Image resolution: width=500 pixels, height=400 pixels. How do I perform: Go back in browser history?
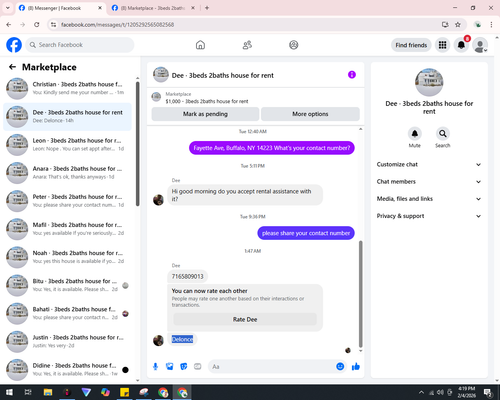tap(9, 25)
